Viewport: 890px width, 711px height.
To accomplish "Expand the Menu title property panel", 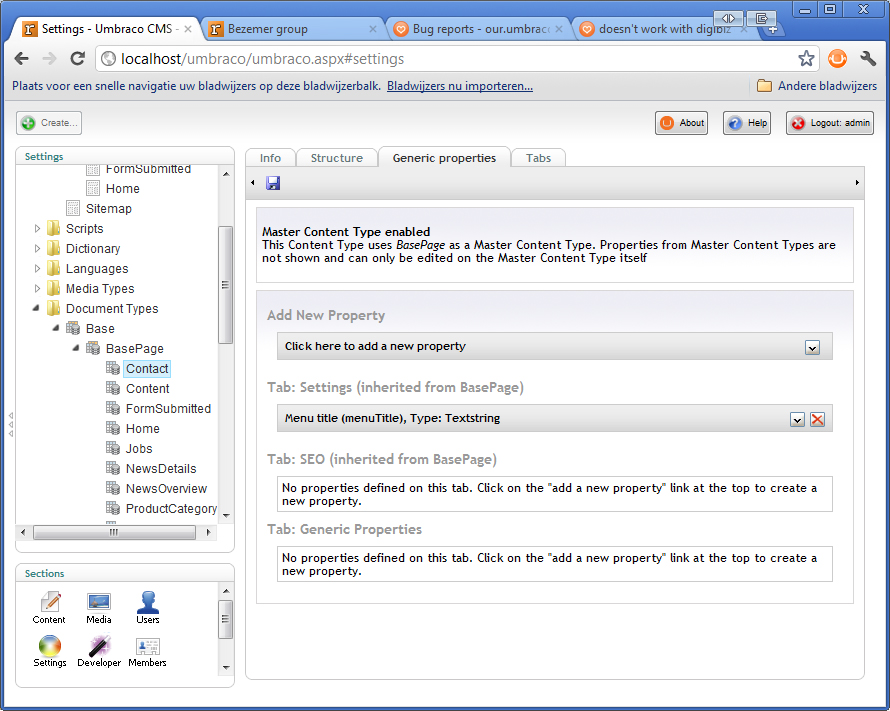I will pos(797,419).
